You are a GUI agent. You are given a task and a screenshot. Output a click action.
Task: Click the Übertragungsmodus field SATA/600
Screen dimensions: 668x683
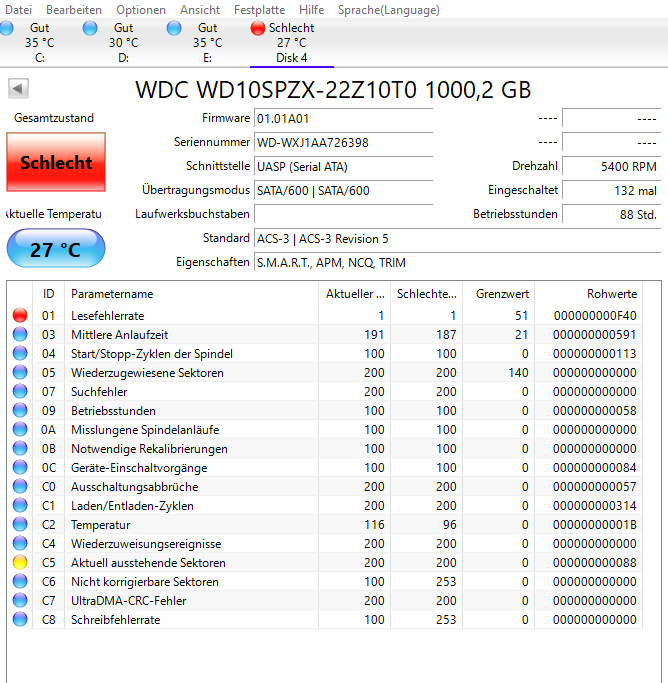tap(344, 190)
